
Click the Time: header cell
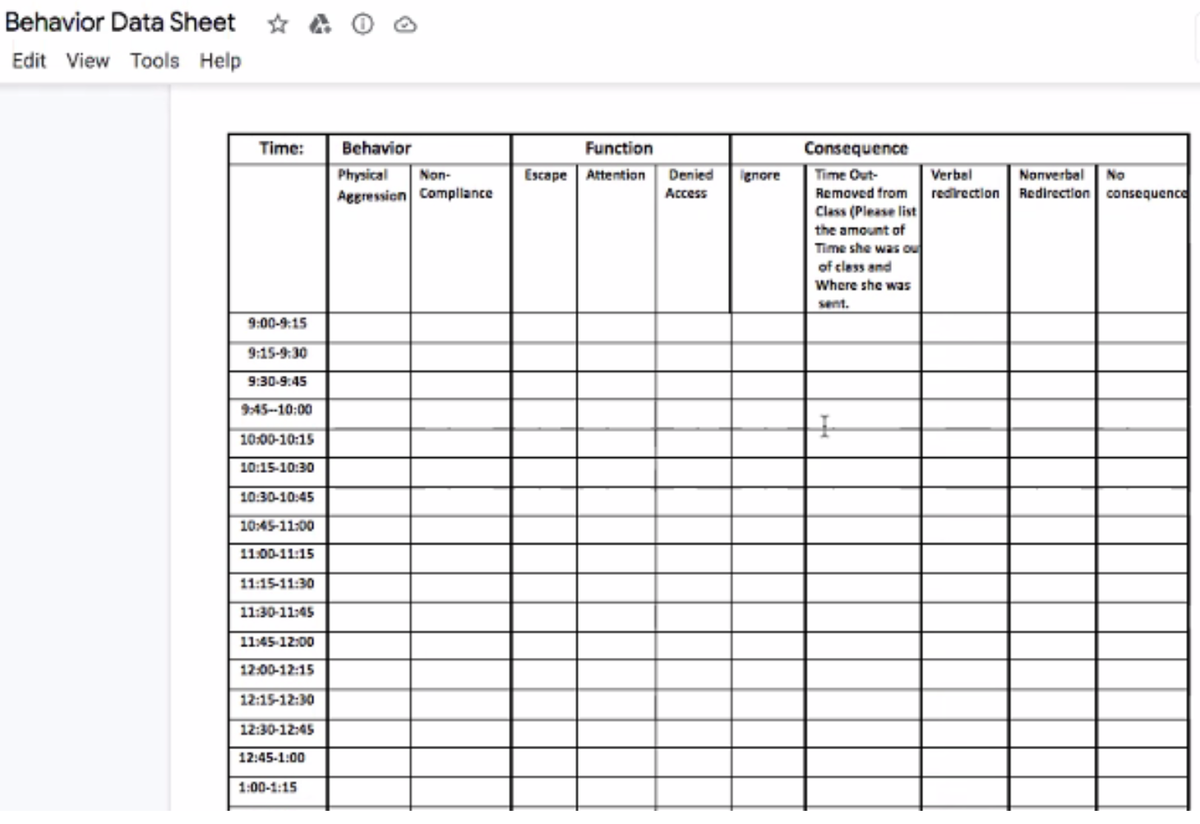click(x=280, y=148)
